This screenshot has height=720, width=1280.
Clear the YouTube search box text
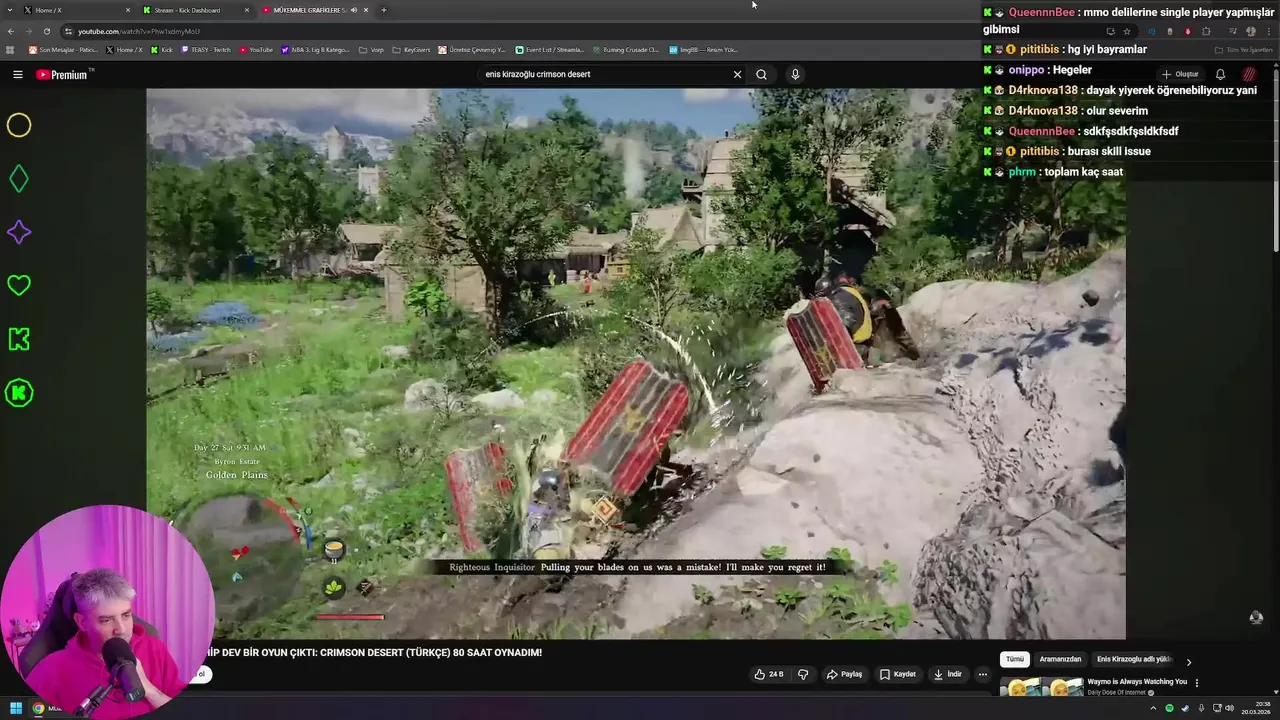click(x=737, y=74)
